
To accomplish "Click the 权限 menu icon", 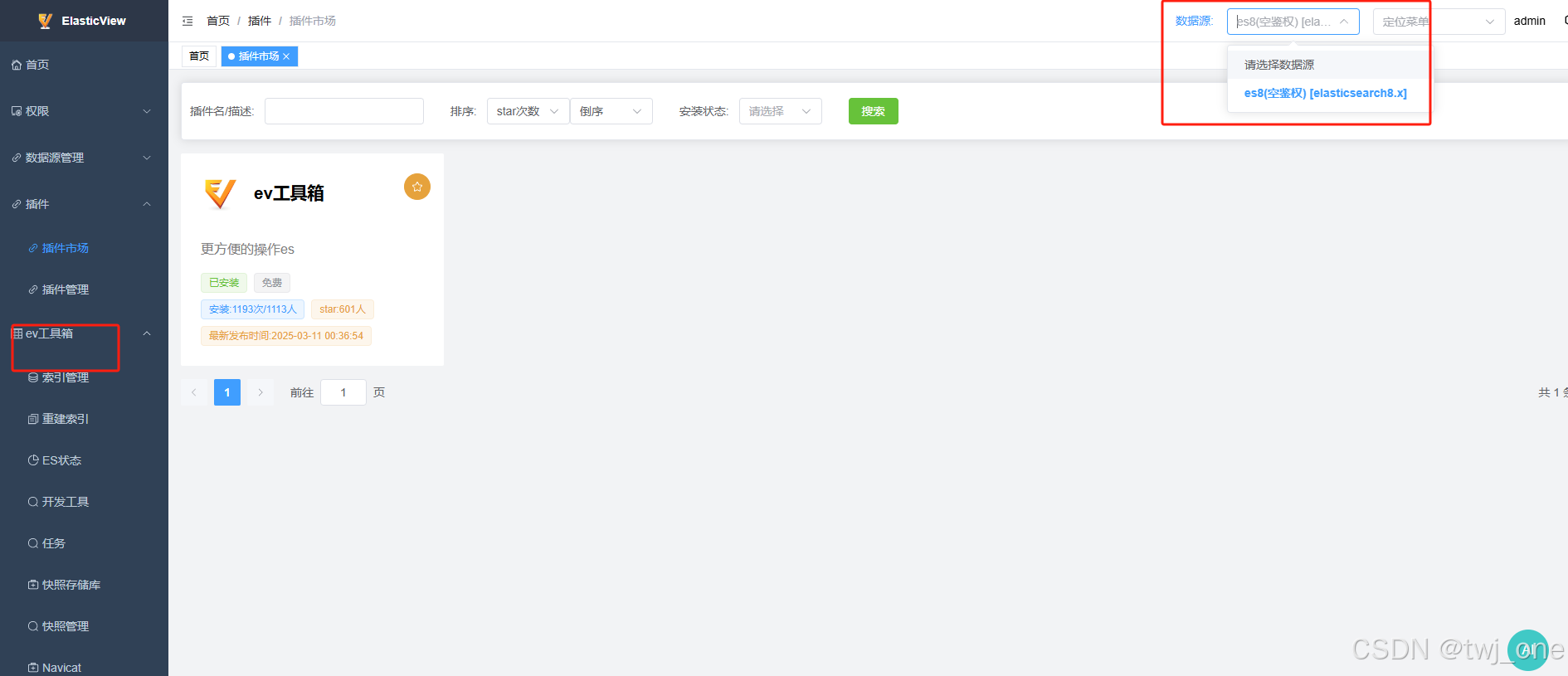I will [17, 111].
